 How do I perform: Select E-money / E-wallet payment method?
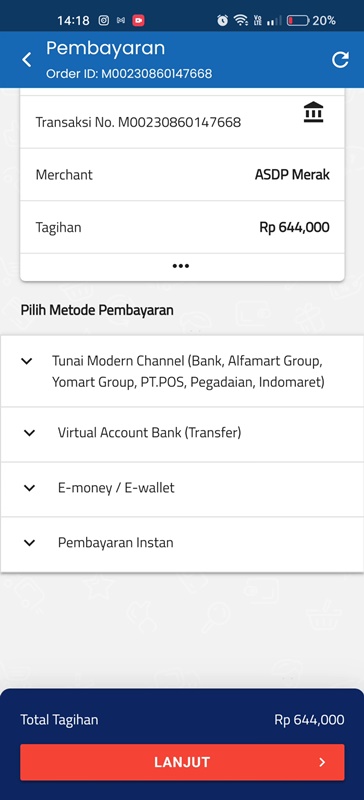pos(182,490)
